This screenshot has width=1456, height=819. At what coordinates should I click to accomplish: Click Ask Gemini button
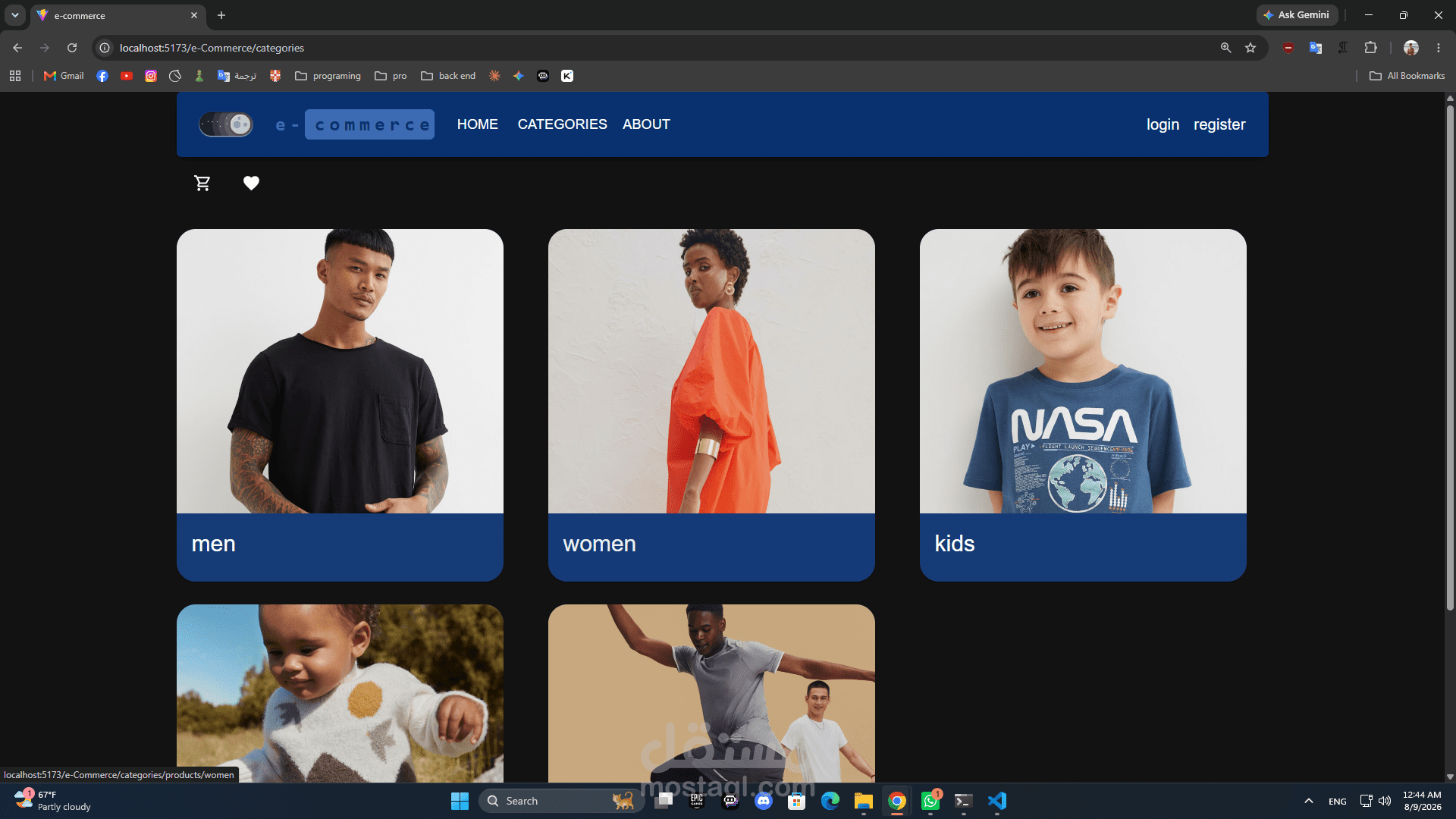click(1297, 15)
